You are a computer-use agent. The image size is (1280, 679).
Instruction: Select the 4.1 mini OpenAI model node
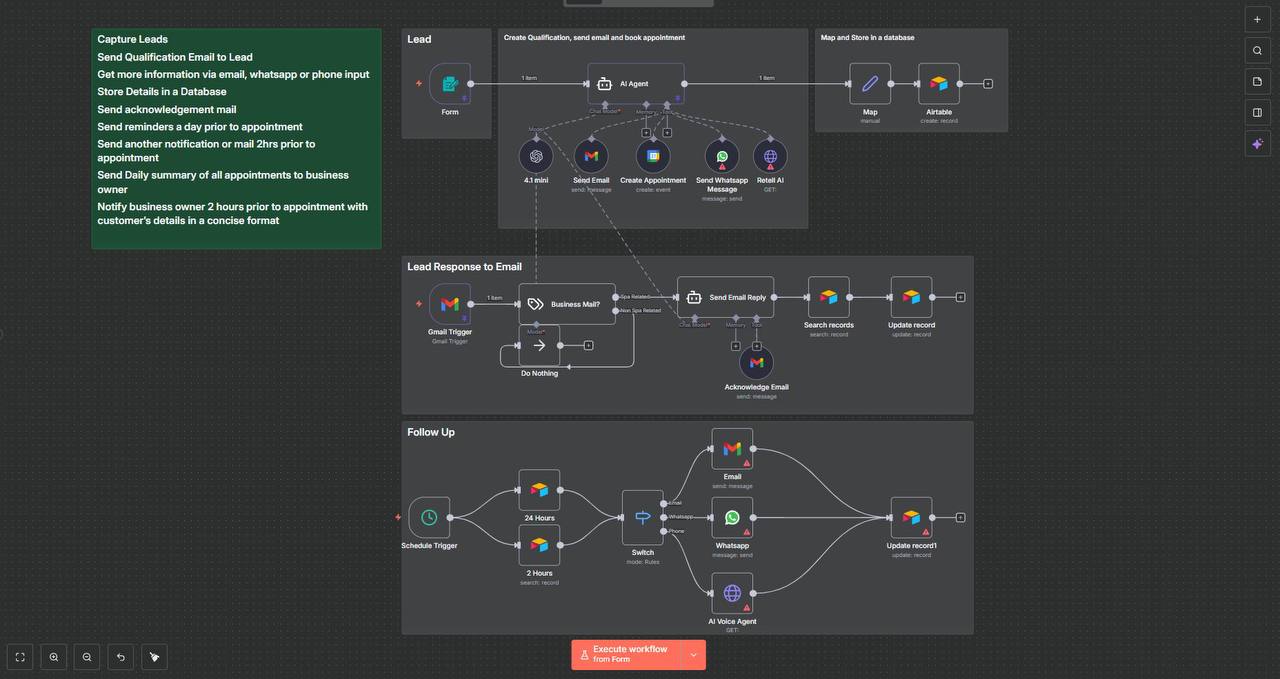[536, 156]
